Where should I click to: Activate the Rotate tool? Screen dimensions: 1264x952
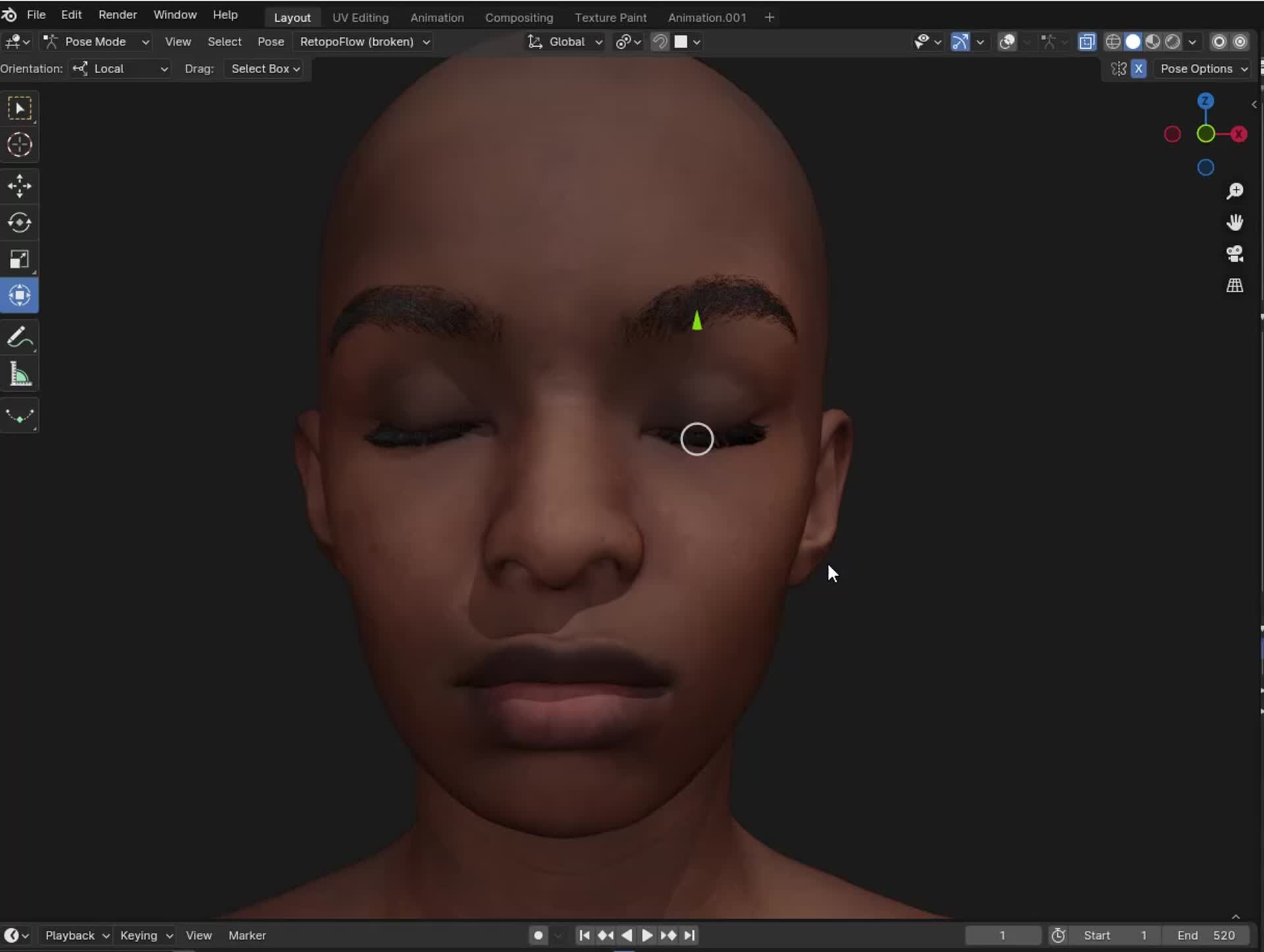(x=20, y=223)
